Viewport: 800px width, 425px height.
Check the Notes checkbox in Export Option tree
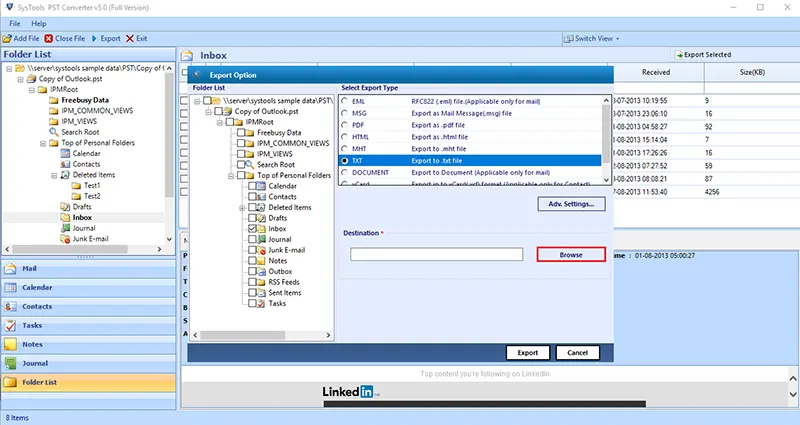click(252, 261)
